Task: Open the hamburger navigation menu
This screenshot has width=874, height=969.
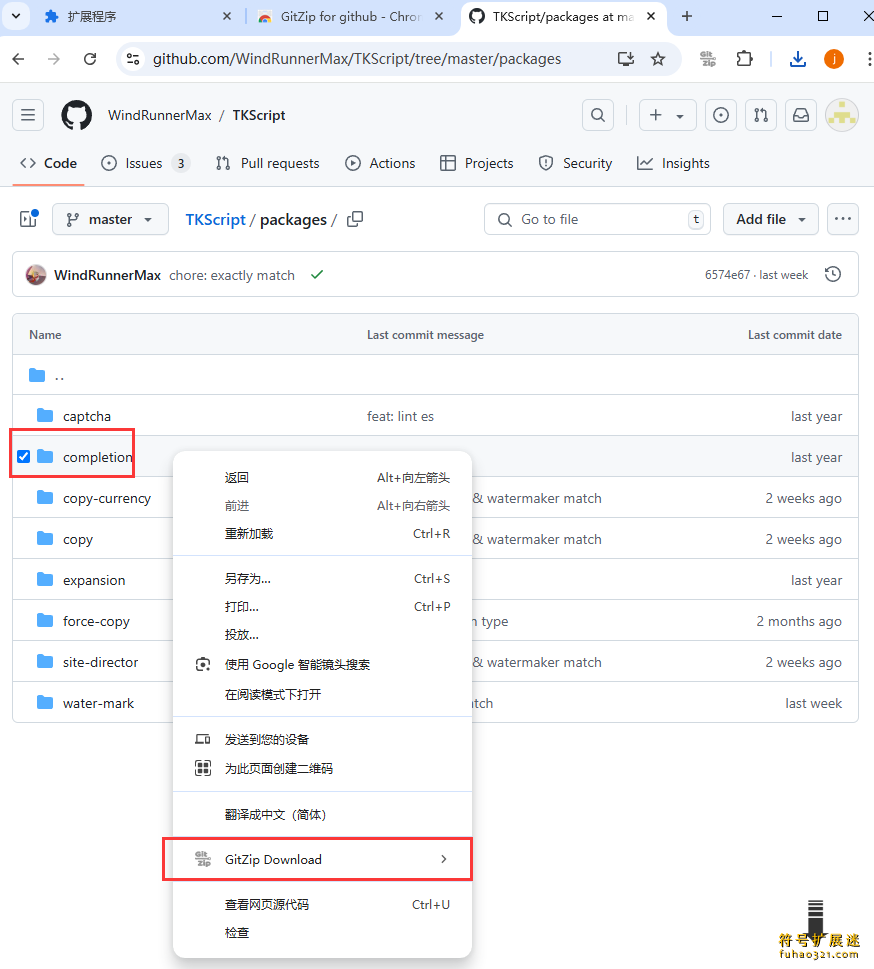Action: [28, 115]
